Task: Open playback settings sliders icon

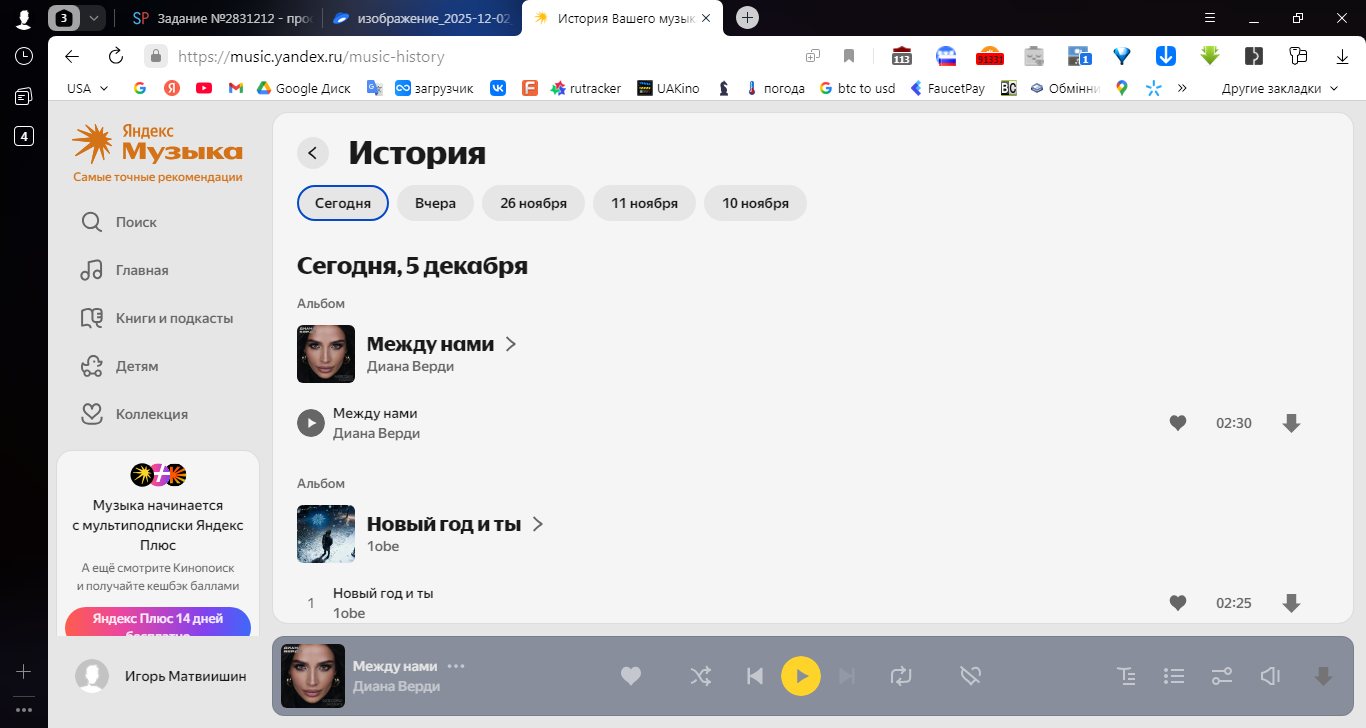Action: pos(1222,676)
